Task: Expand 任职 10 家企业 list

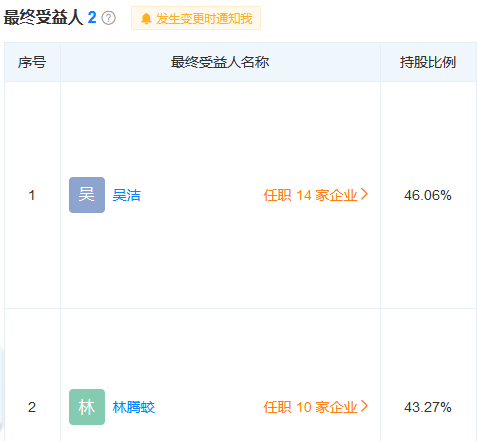Action: pyautogui.click(x=316, y=407)
